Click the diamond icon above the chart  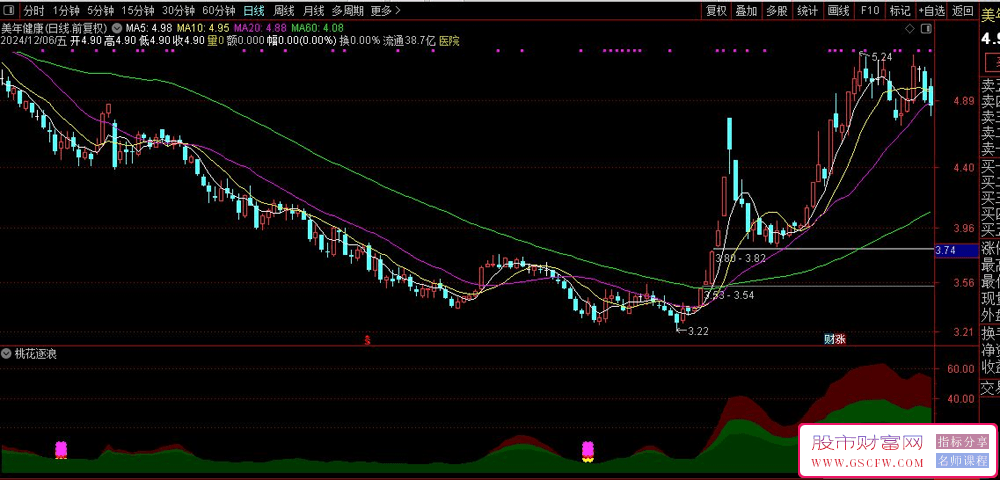(x=910, y=29)
